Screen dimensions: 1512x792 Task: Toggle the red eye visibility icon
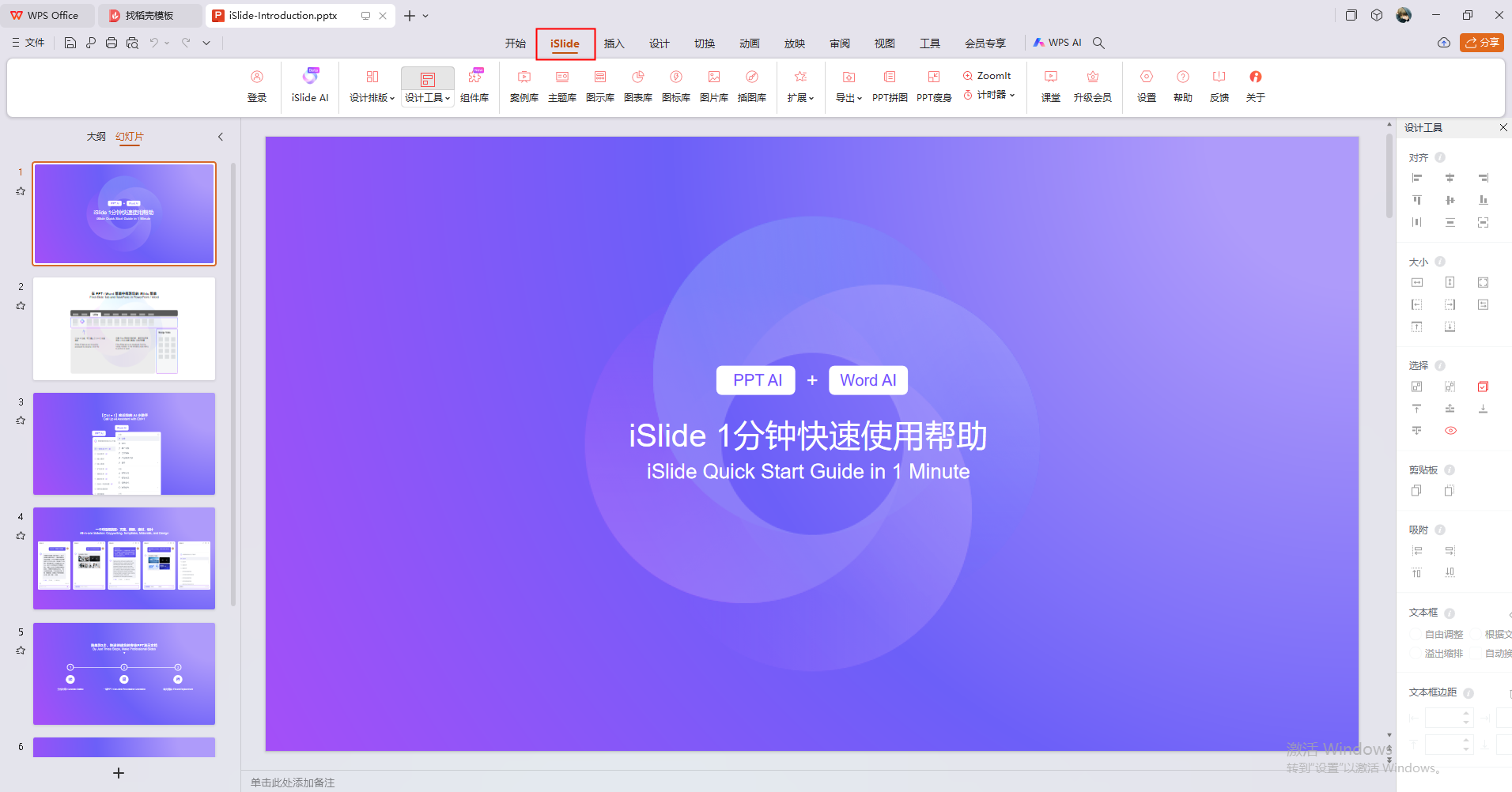1450,431
